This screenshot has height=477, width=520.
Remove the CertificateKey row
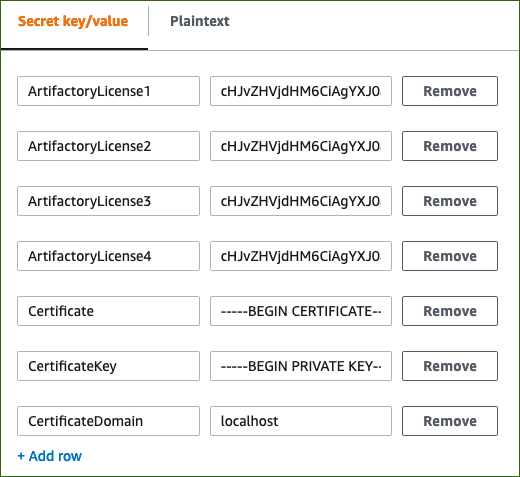click(x=450, y=366)
